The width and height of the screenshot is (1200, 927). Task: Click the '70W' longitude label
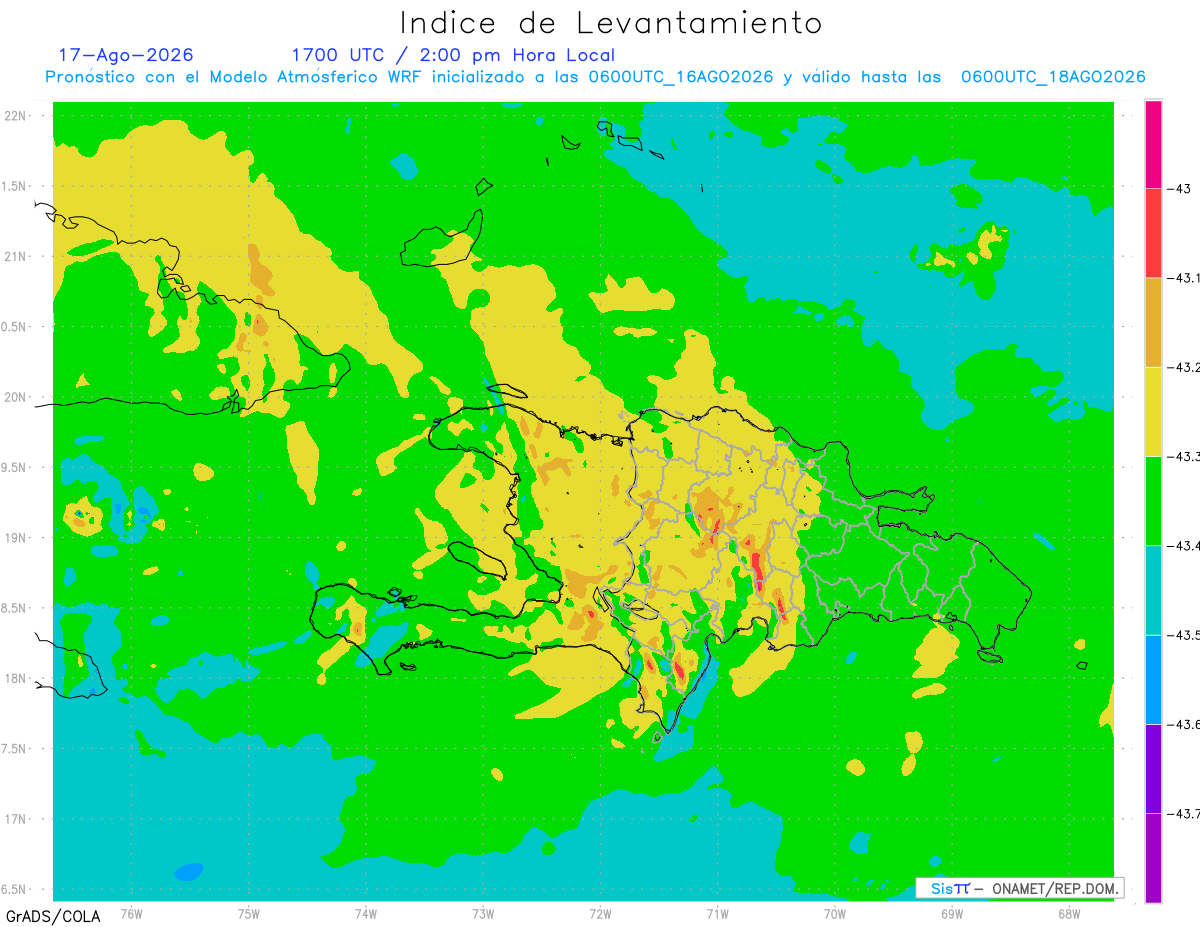835,914
